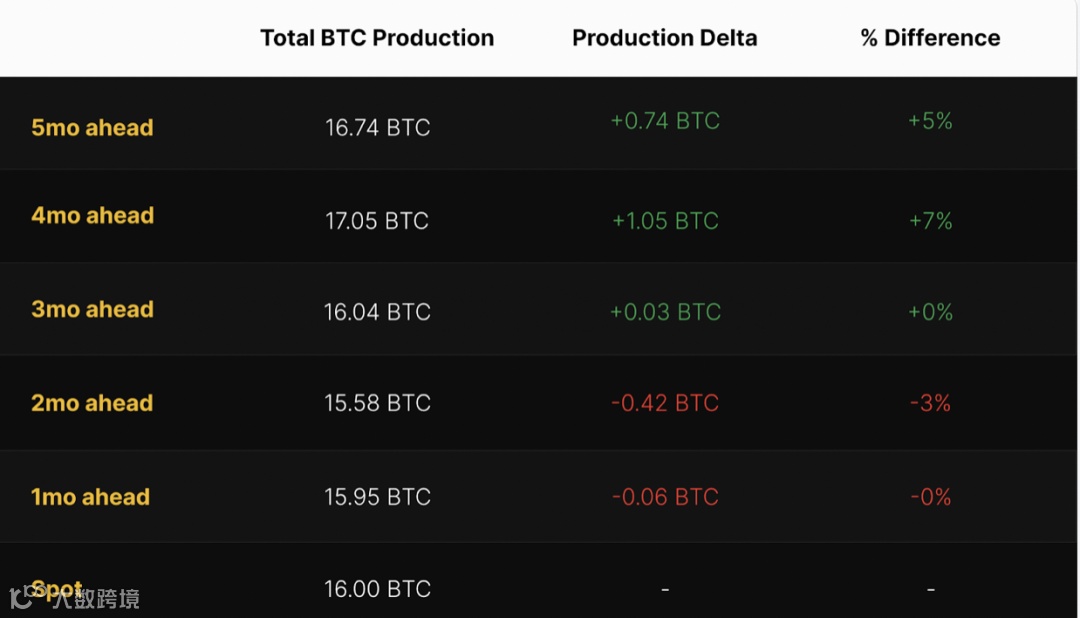
Task: Select the 1mo ahead row label
Action: [90, 497]
